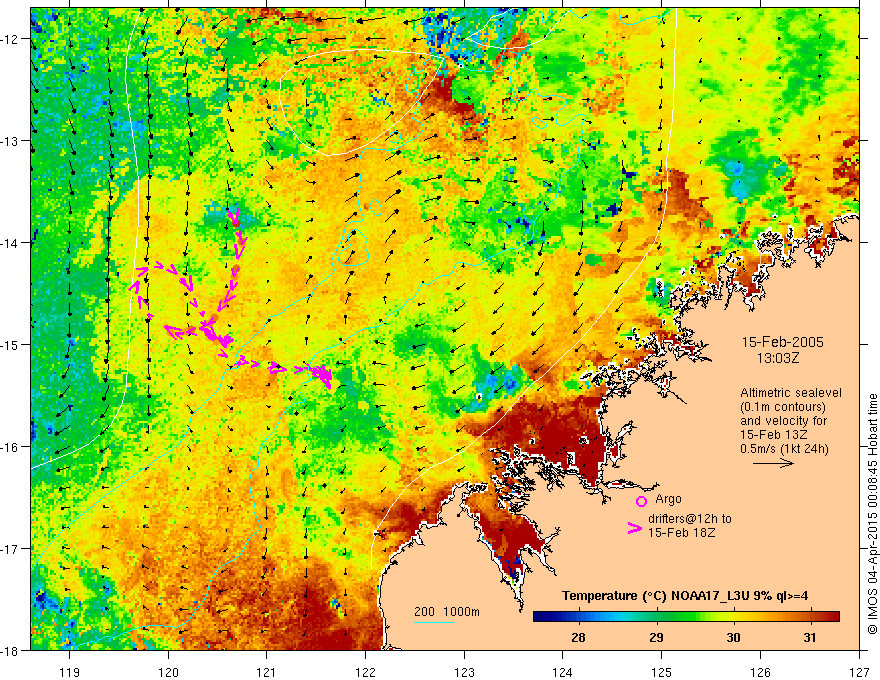Click the latitude axis label -18

tap(11, 650)
